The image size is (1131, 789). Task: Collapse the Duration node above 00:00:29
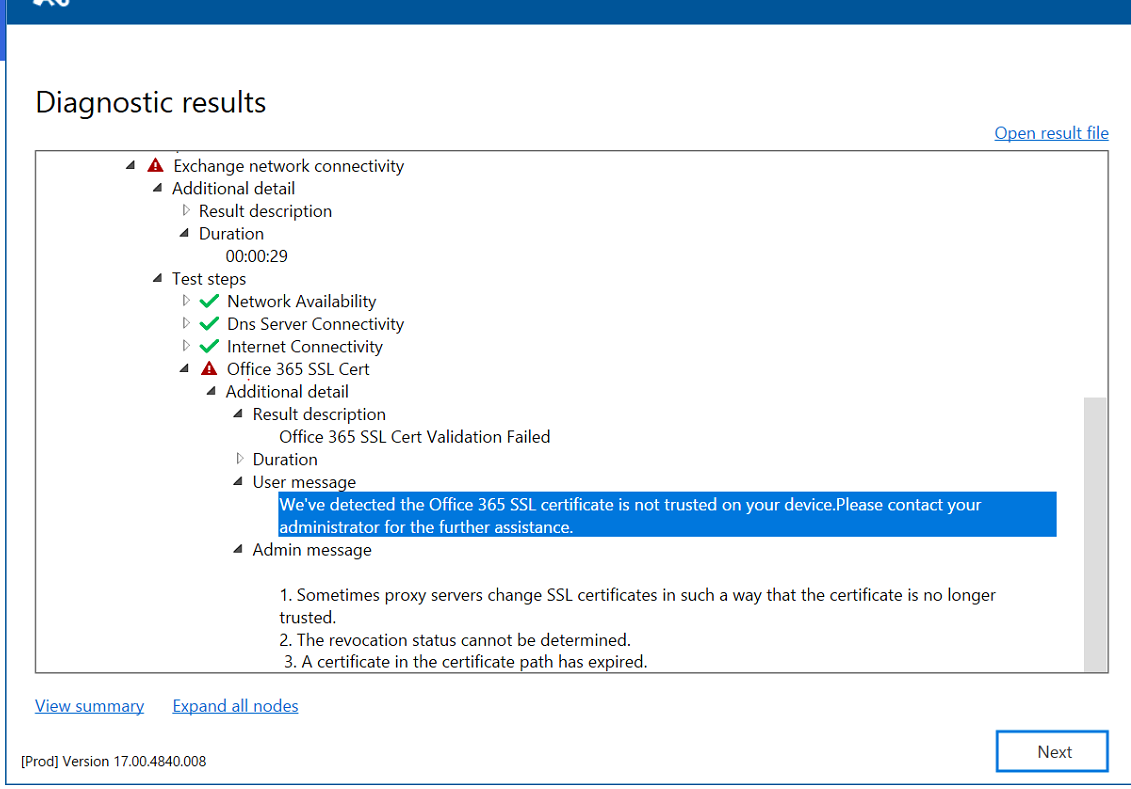[184, 233]
